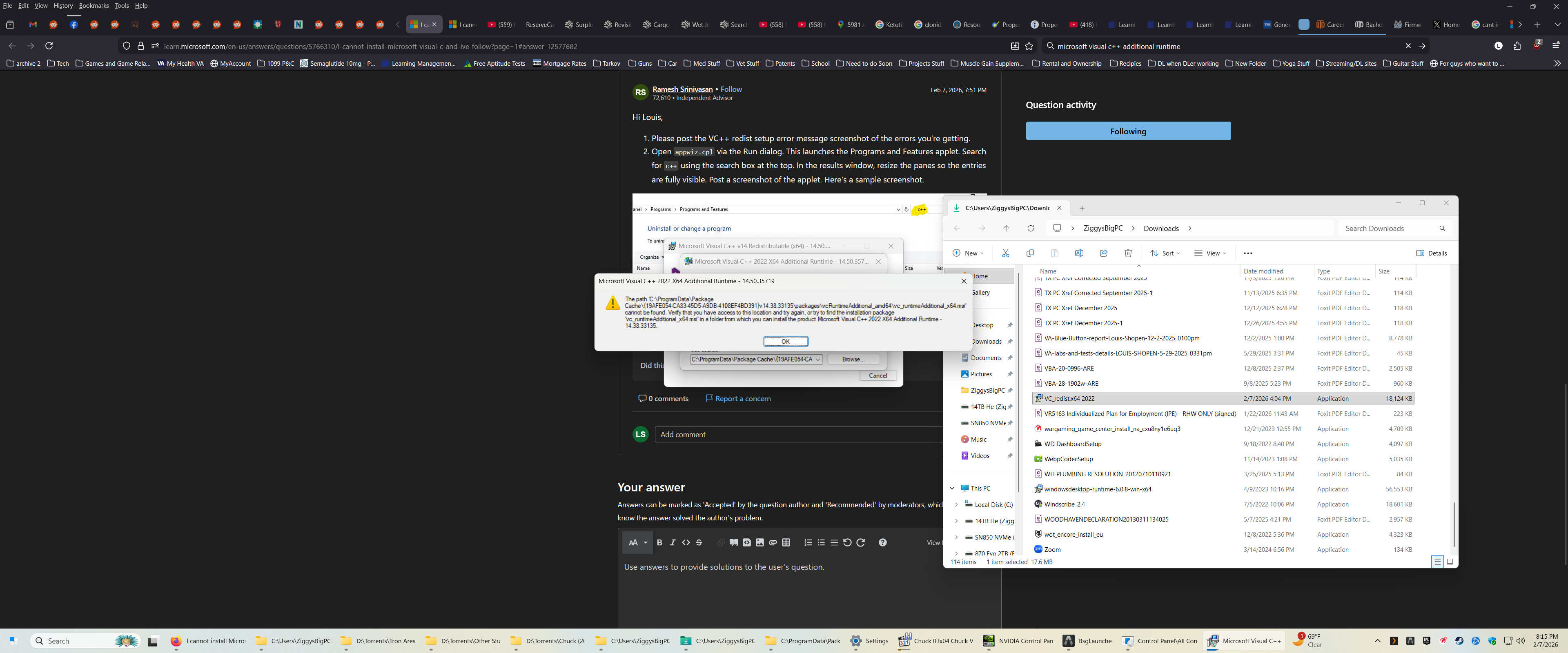The width and height of the screenshot is (1568, 653).
Task: Open the Bookmarks menu in the menu bar
Action: tap(94, 5)
